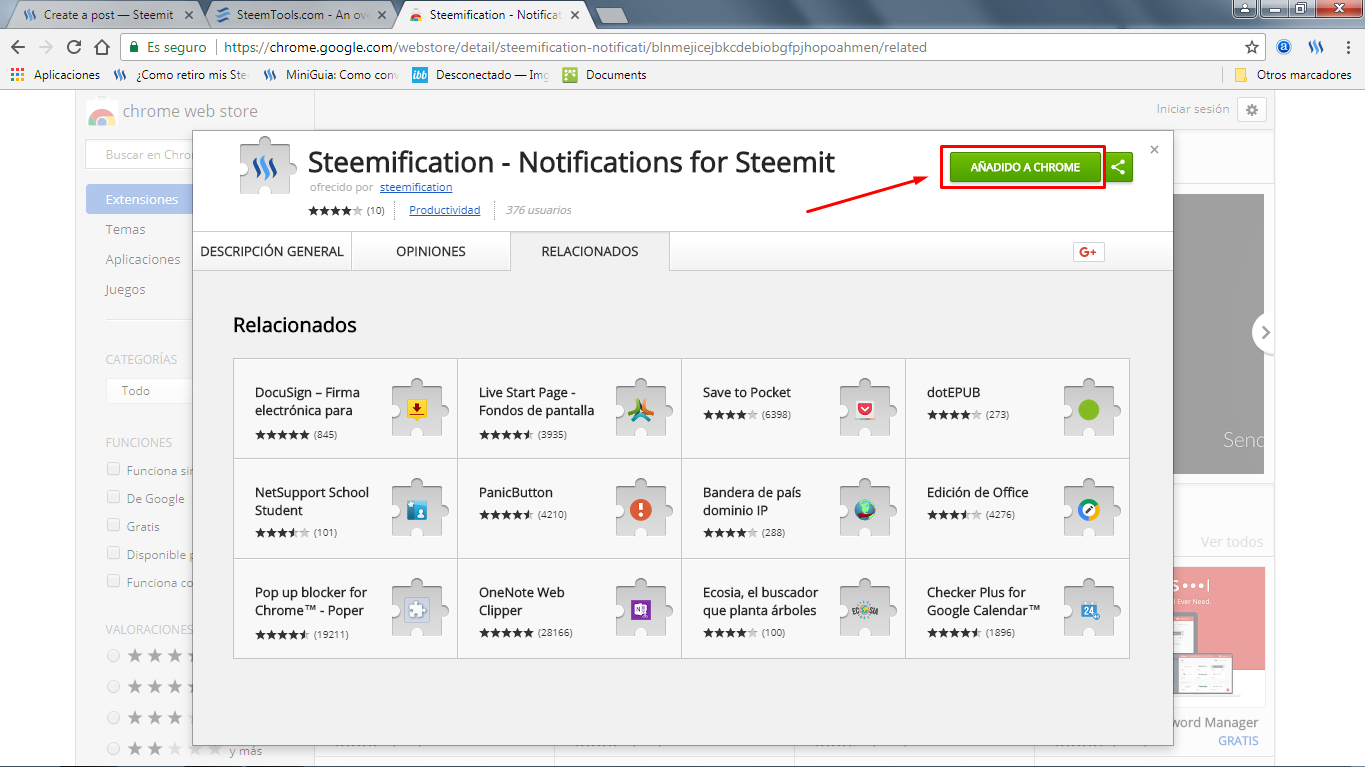Open the Productividad category link
The image size is (1365, 767).
click(x=445, y=210)
